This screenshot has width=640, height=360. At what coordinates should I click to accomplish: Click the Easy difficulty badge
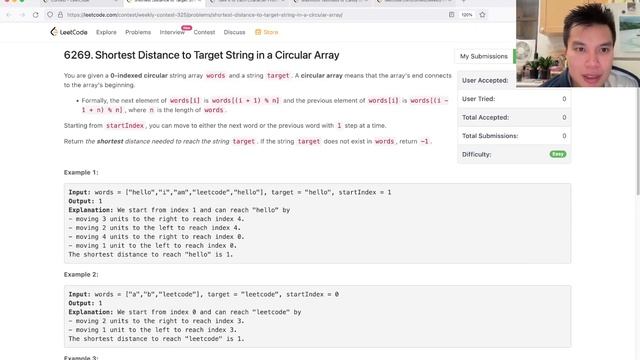tap(558, 154)
